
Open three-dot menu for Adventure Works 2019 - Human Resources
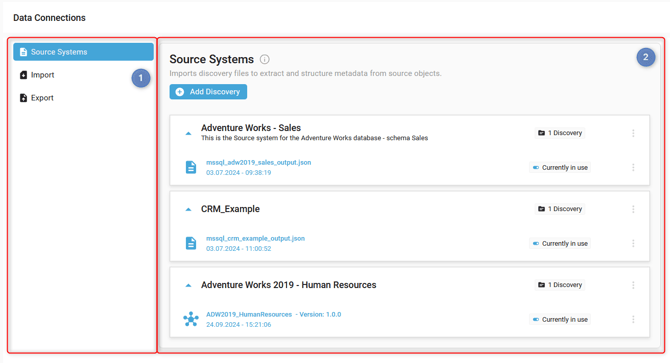click(x=633, y=285)
